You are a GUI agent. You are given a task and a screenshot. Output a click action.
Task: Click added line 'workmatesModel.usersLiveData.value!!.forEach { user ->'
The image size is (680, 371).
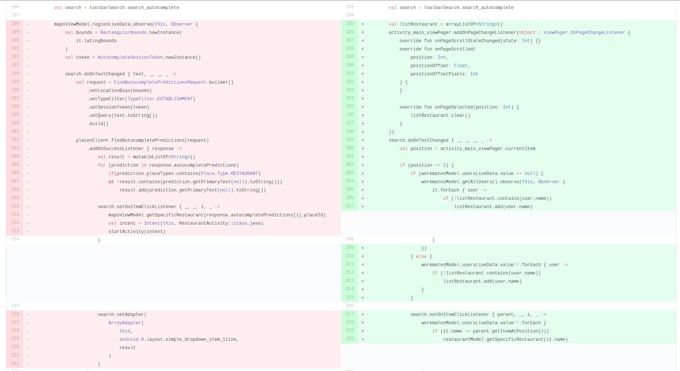pos(494,264)
